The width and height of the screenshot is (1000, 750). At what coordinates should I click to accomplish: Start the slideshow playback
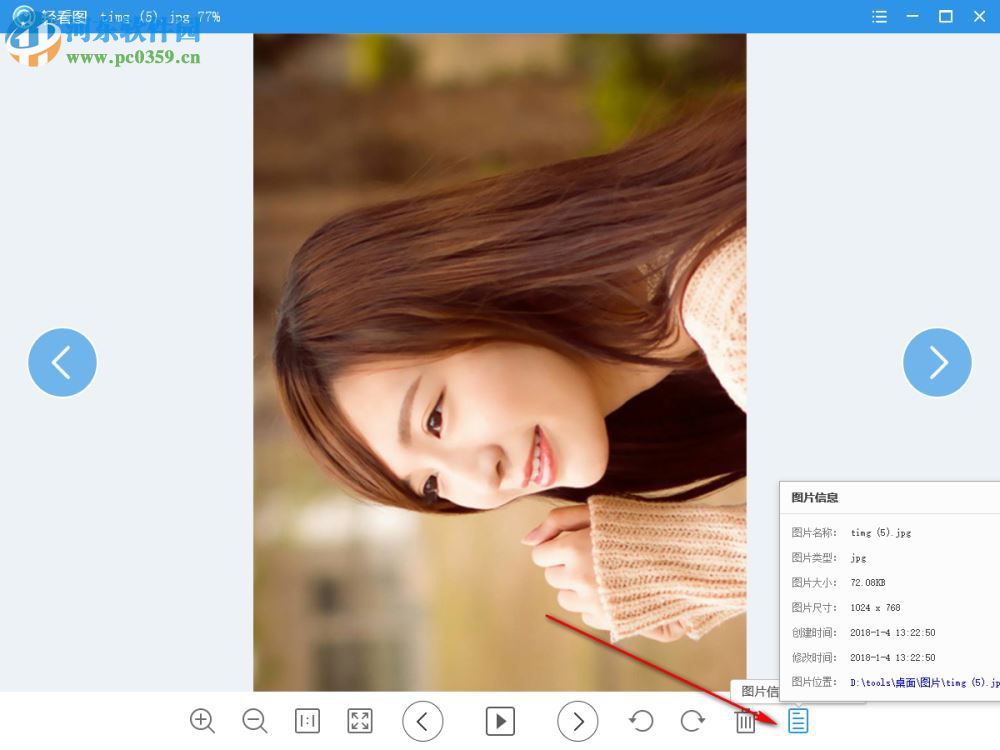pos(500,721)
